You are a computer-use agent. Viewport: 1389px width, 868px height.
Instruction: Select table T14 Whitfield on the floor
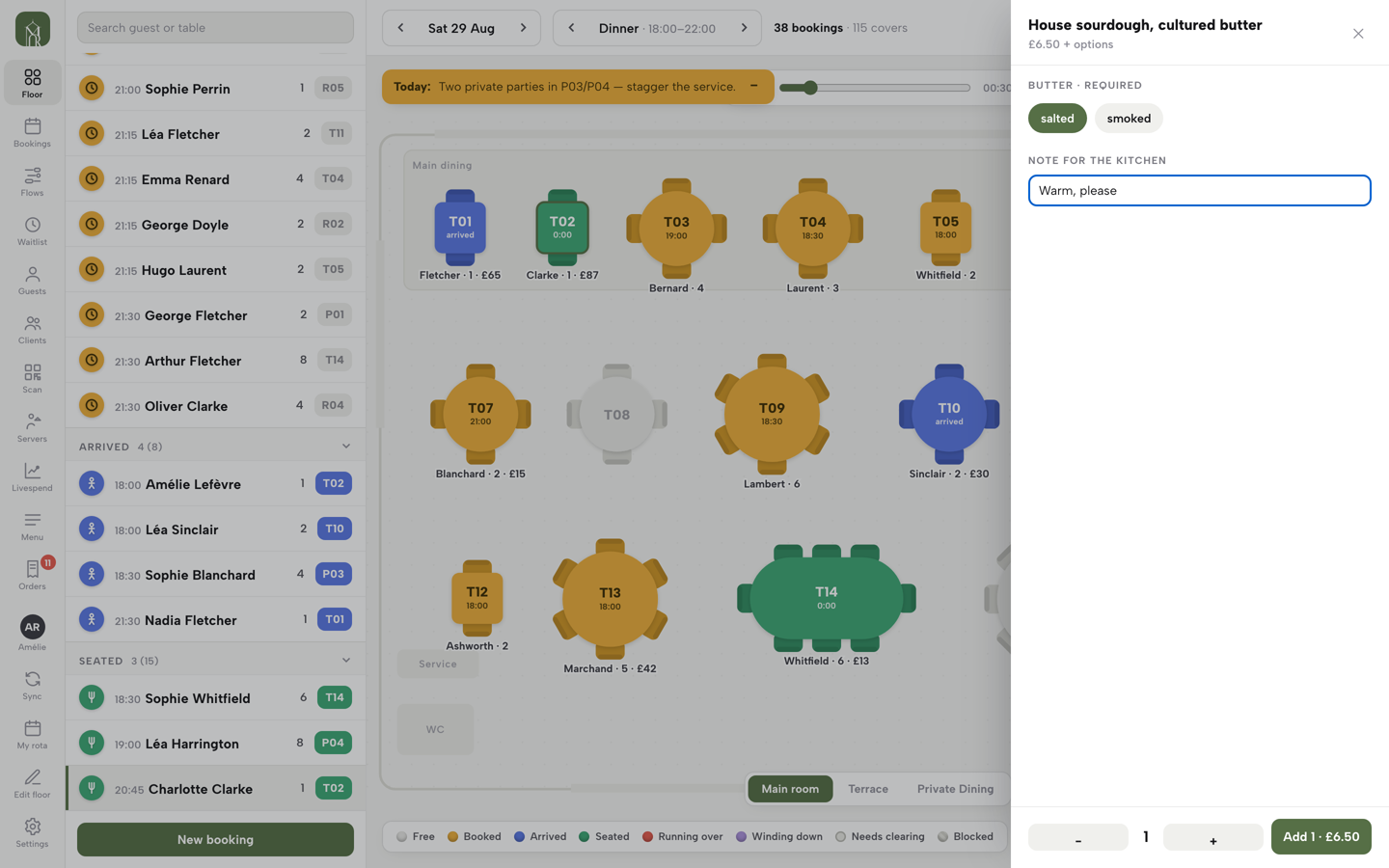(827, 599)
